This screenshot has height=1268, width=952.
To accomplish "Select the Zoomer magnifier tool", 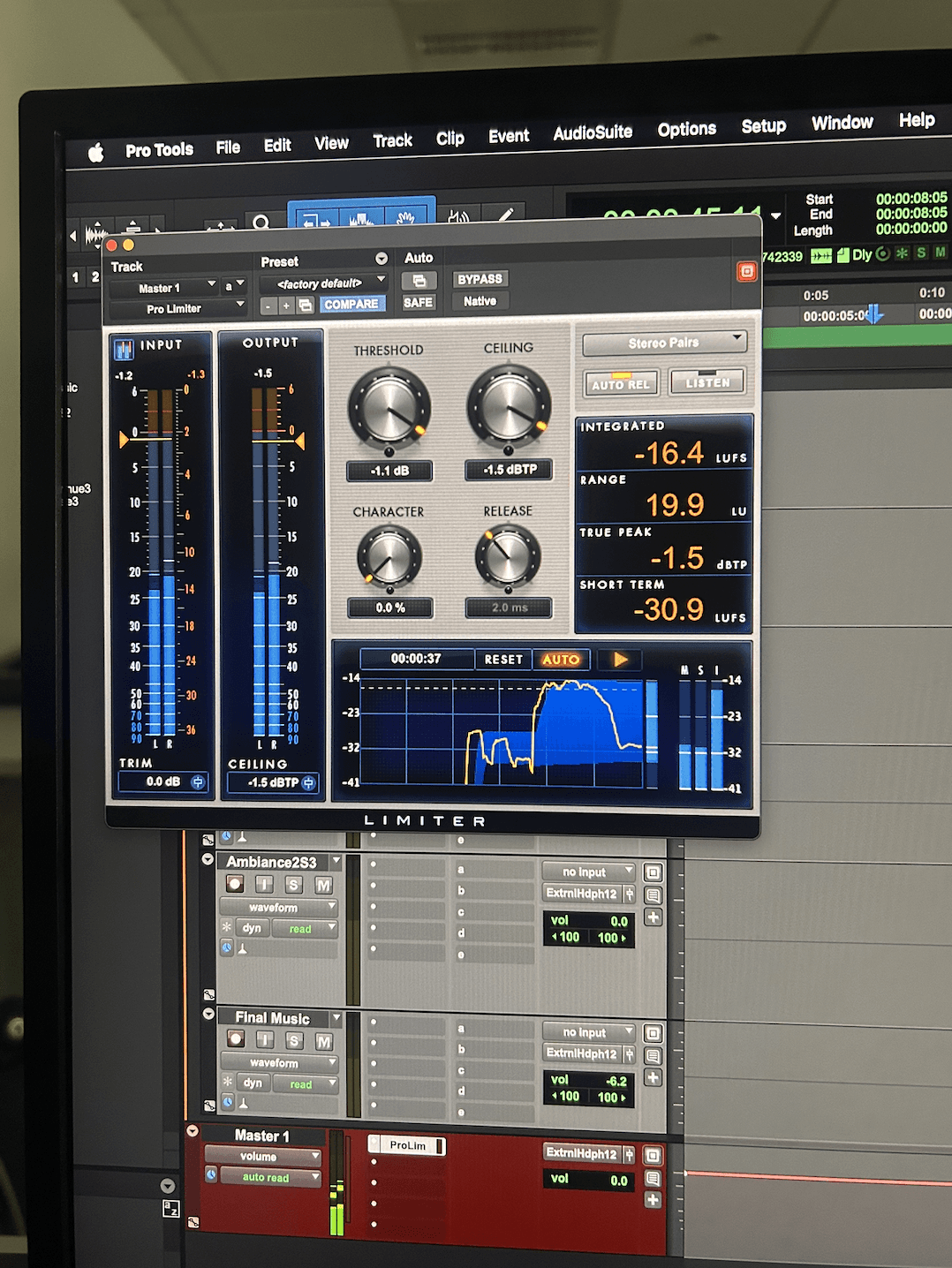I will [261, 223].
